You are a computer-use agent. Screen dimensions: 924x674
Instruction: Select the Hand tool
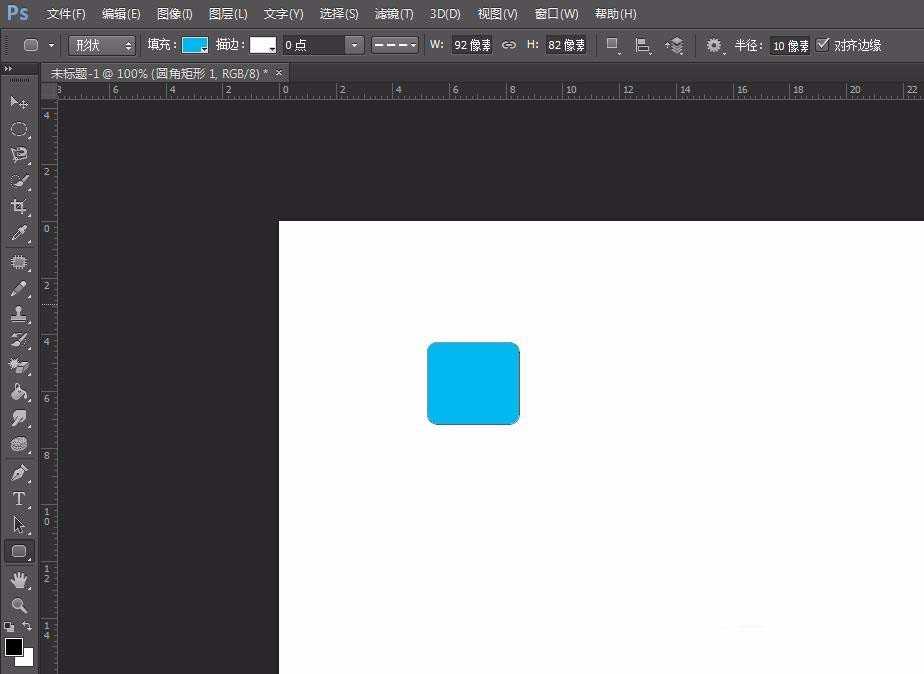pyautogui.click(x=19, y=579)
